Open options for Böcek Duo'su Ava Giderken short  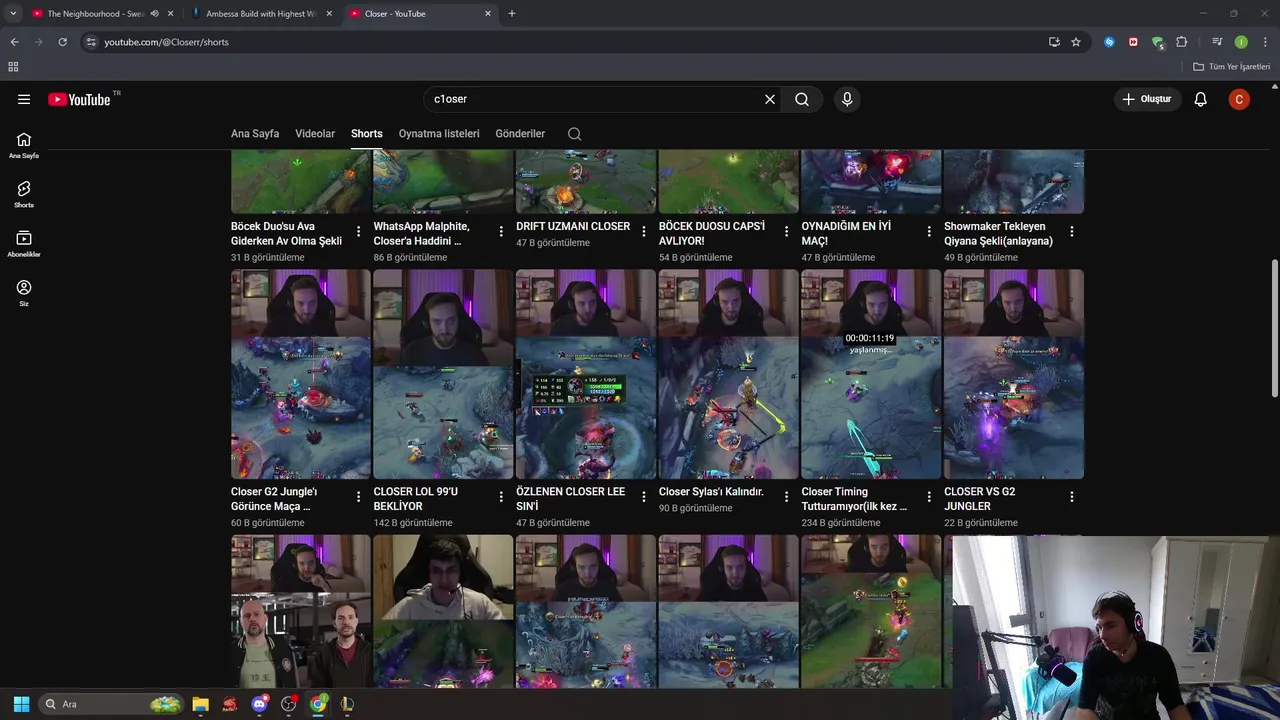[358, 232]
